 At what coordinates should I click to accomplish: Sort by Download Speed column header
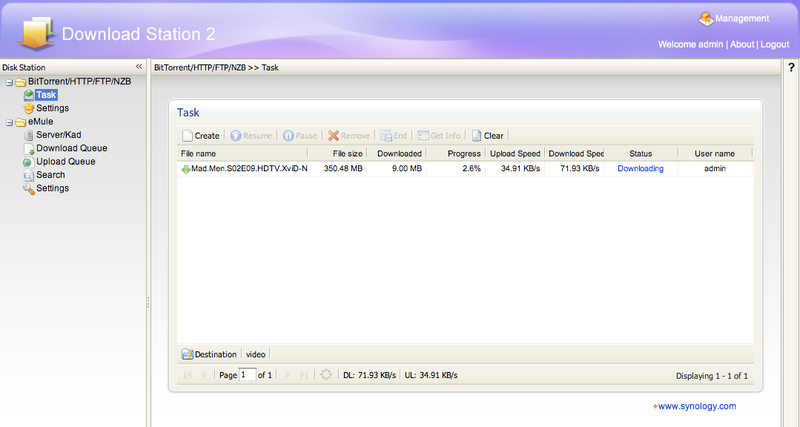coord(574,154)
